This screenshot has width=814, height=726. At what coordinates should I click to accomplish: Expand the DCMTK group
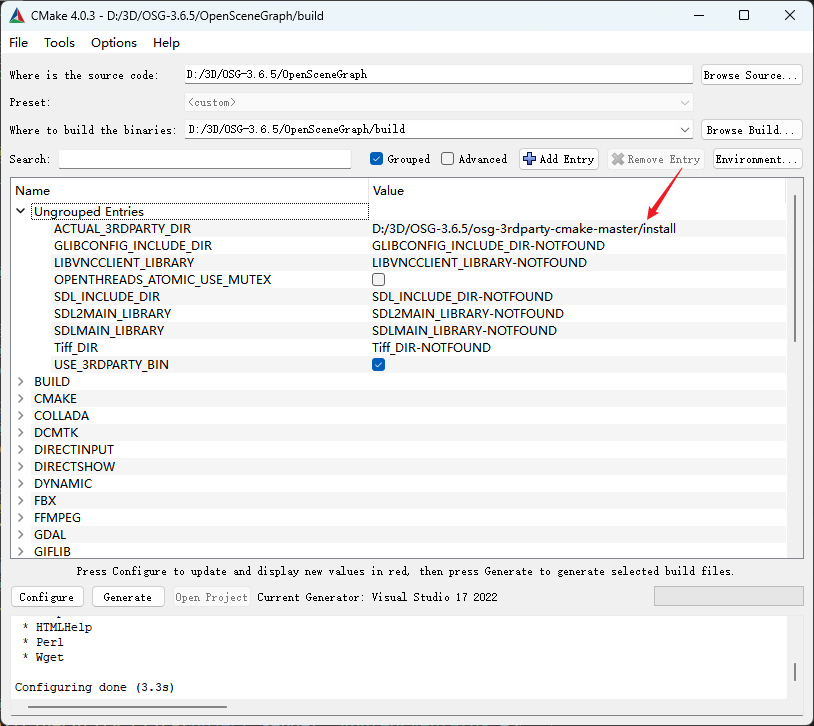[x=21, y=433]
